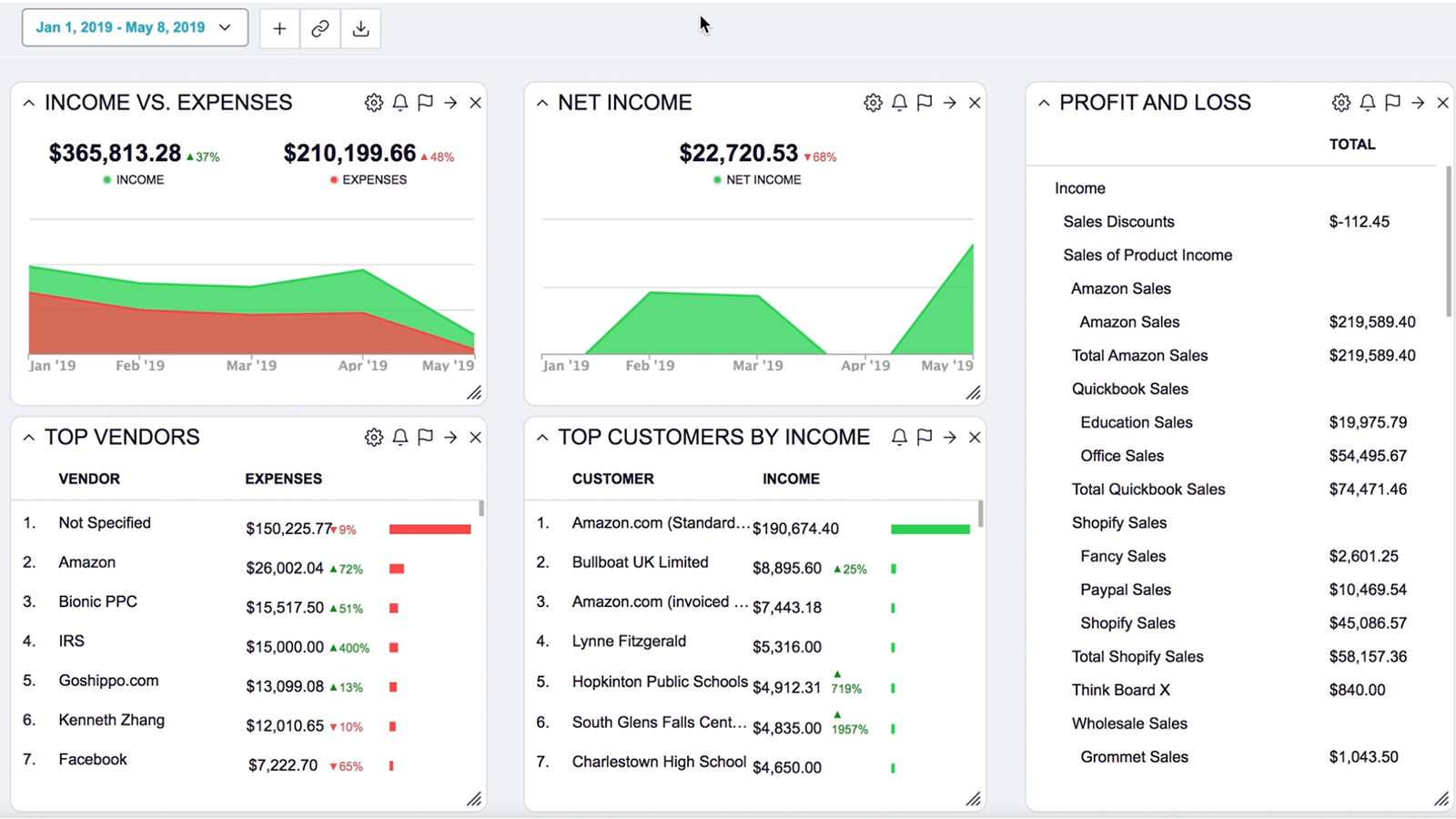Toggle the EXPENSES legend indicator
The width and height of the screenshot is (1456, 819).
tap(334, 179)
